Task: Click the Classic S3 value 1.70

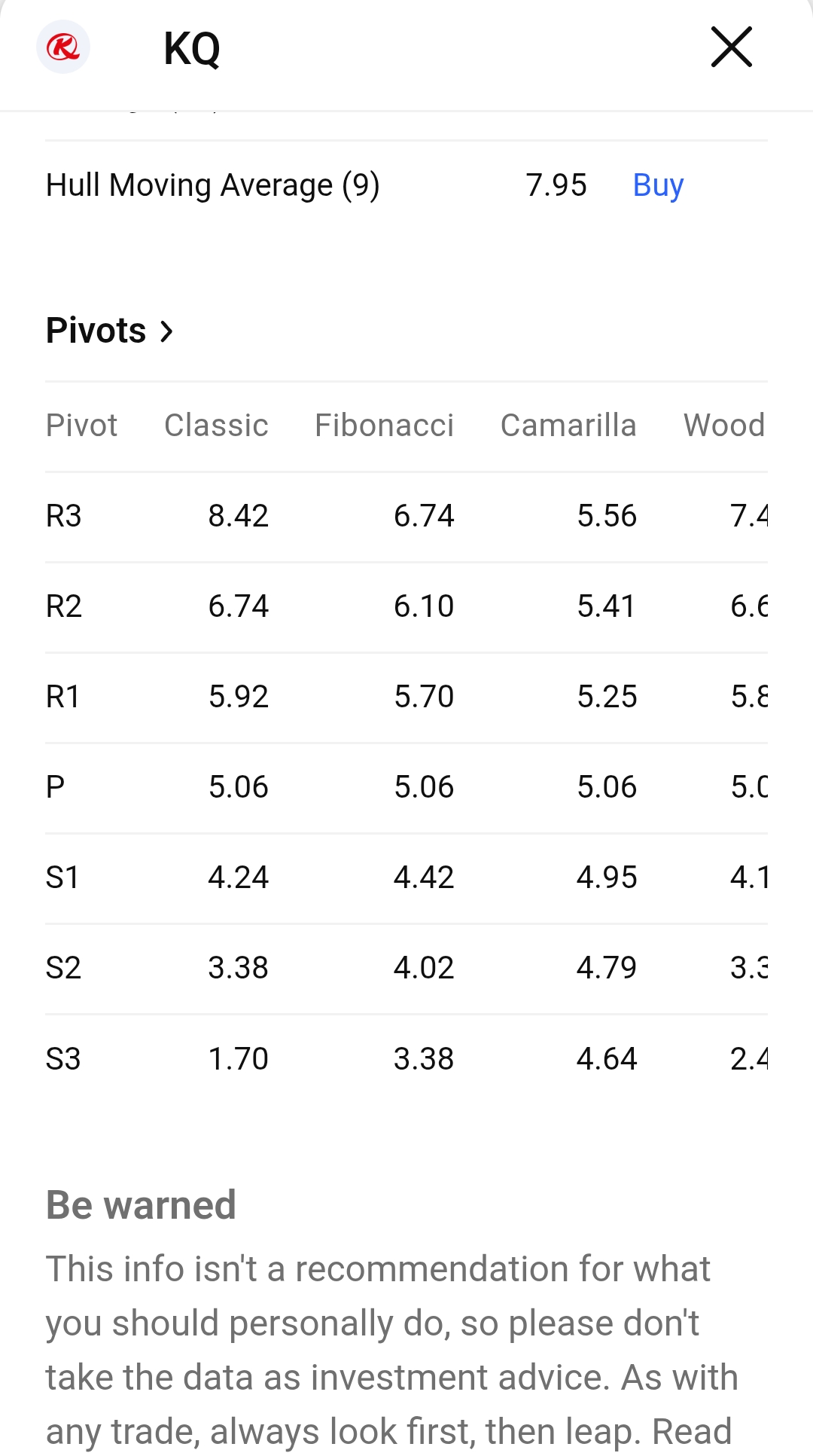Action: coord(238,1058)
